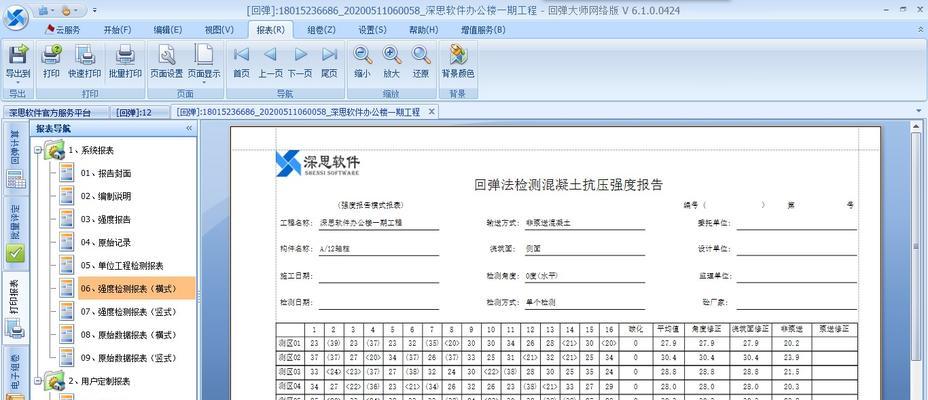Open the 视图(V) ribbon tab
The width and height of the screenshot is (928, 400).
click(x=219, y=30)
